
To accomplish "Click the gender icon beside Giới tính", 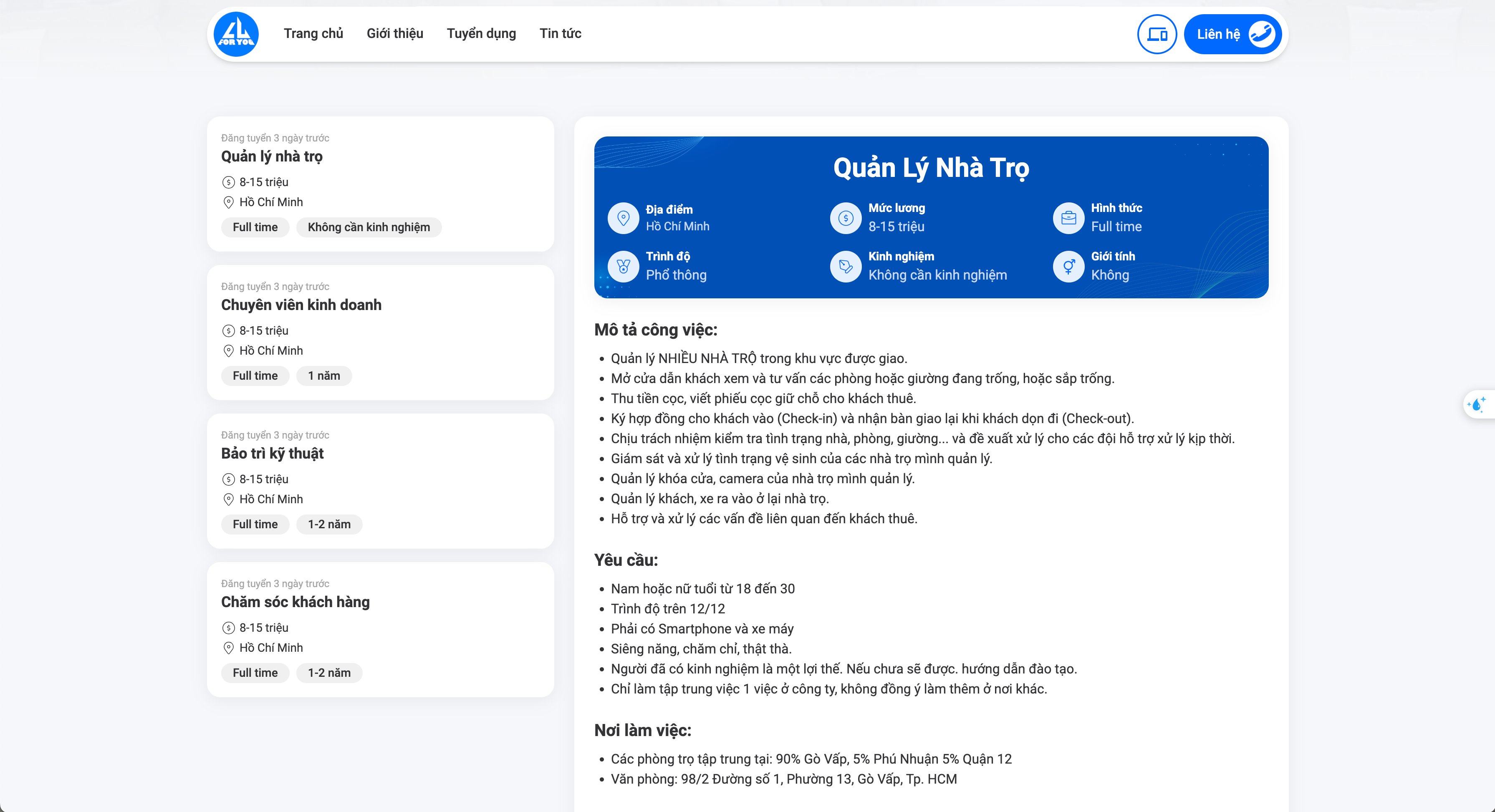I will 1068,266.
